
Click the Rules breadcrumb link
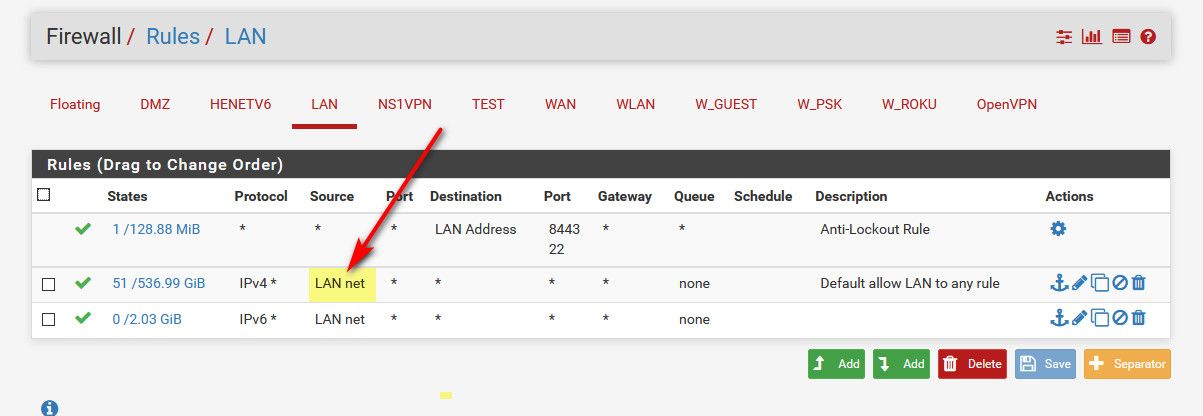pos(172,37)
